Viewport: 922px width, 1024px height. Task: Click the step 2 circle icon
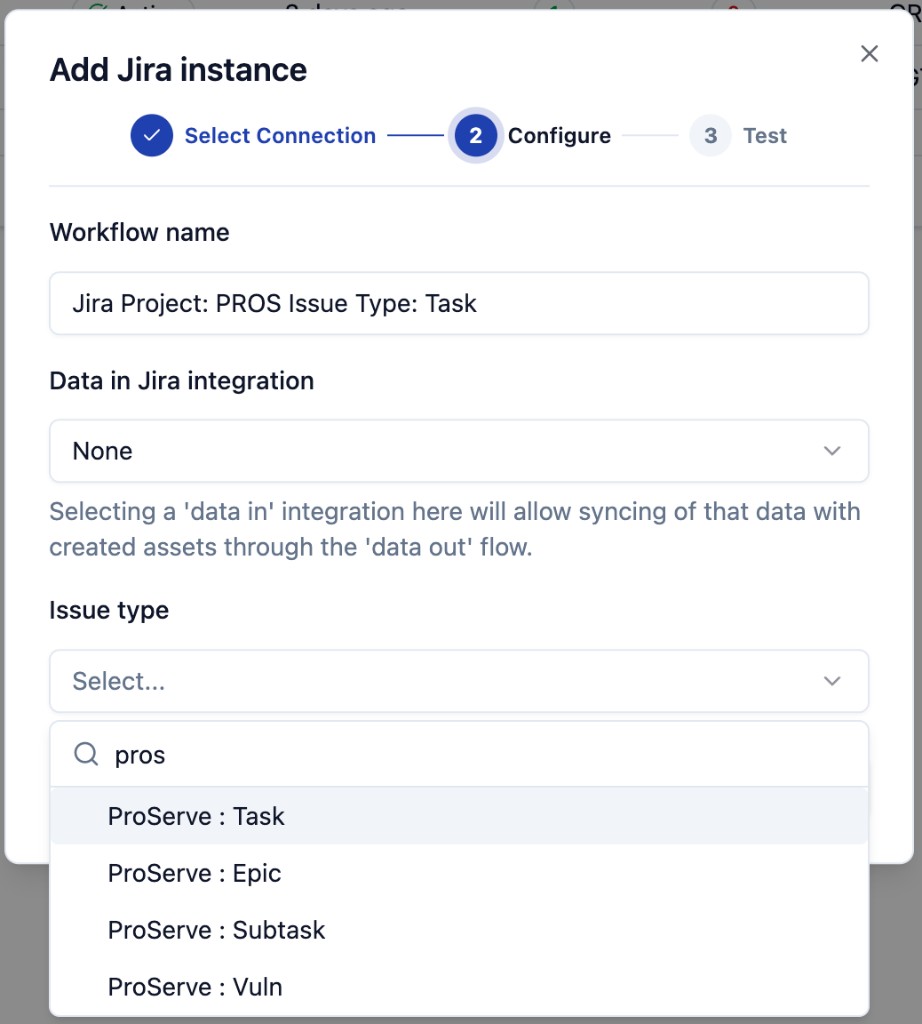tap(475, 135)
